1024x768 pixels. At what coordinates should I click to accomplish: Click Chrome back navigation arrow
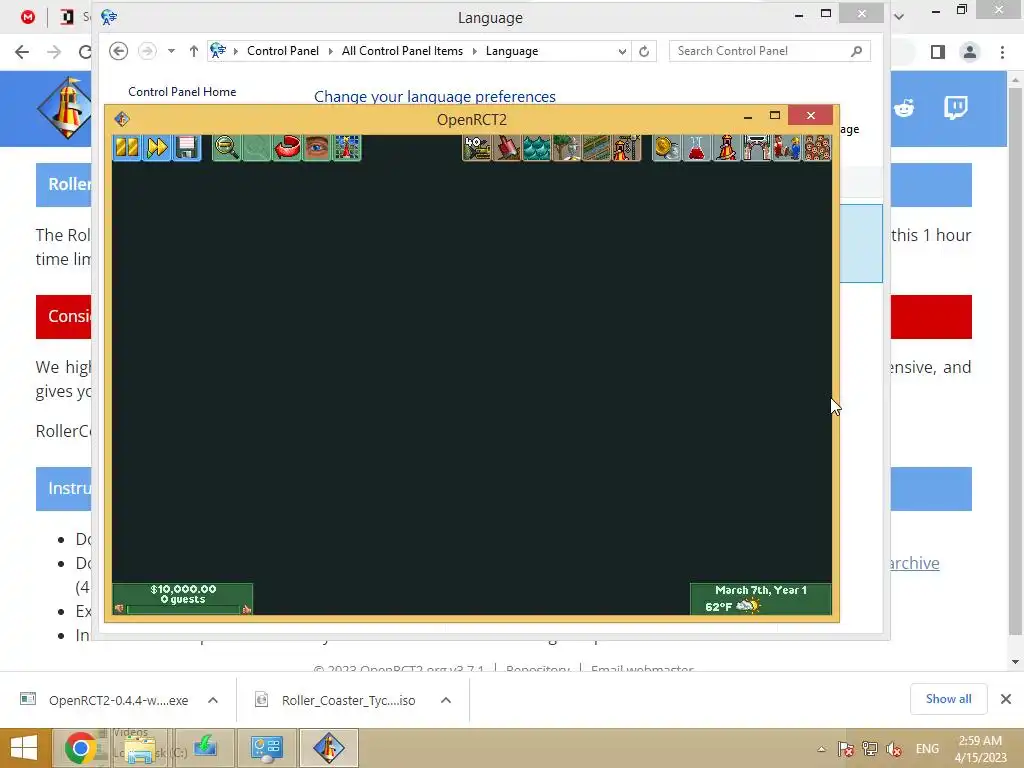(22, 52)
